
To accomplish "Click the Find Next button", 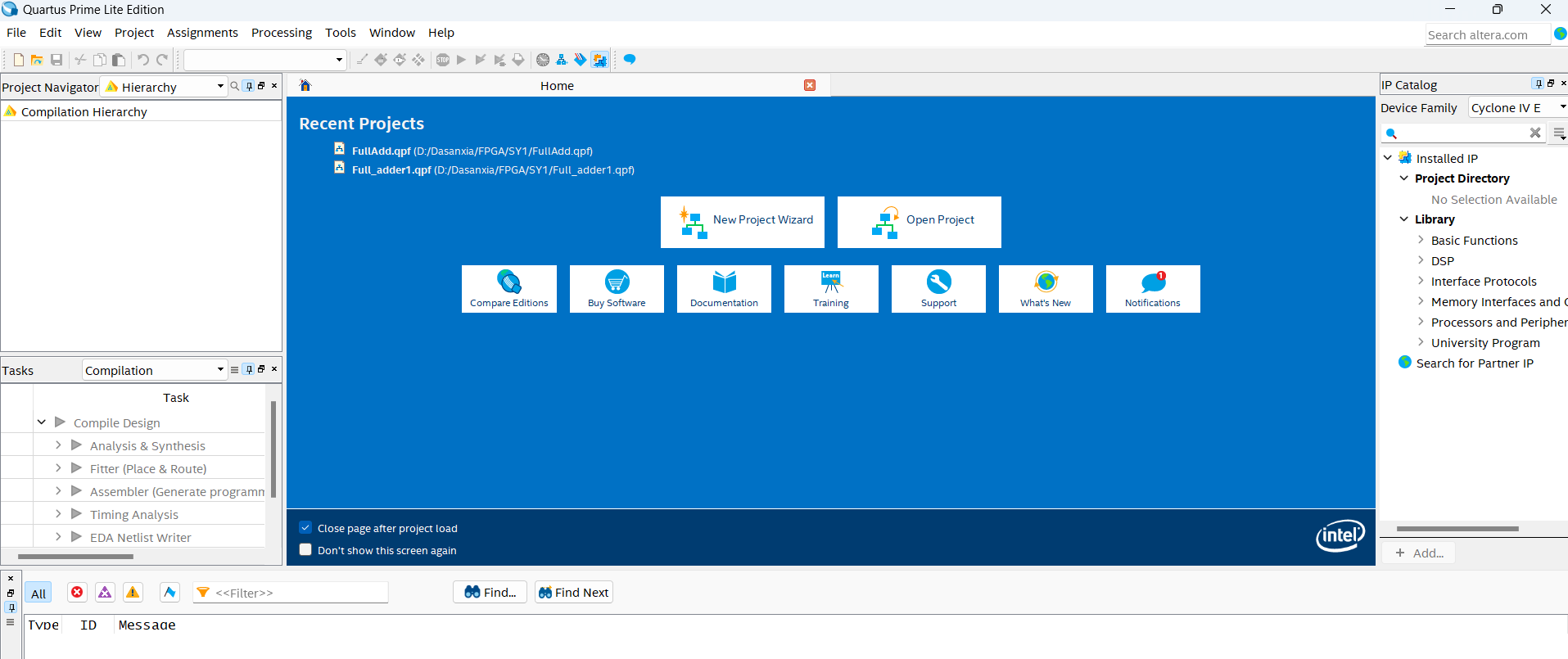I will 574,592.
